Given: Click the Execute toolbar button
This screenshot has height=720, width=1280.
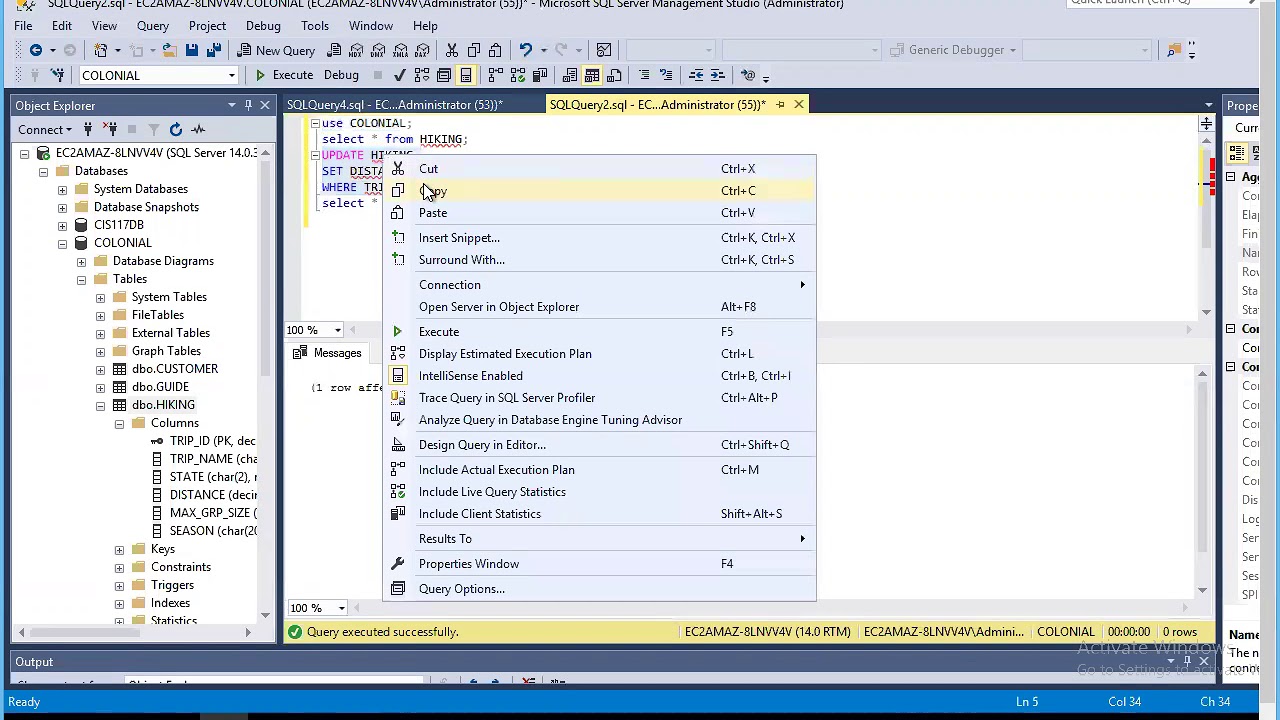Looking at the screenshot, I should coord(284,75).
